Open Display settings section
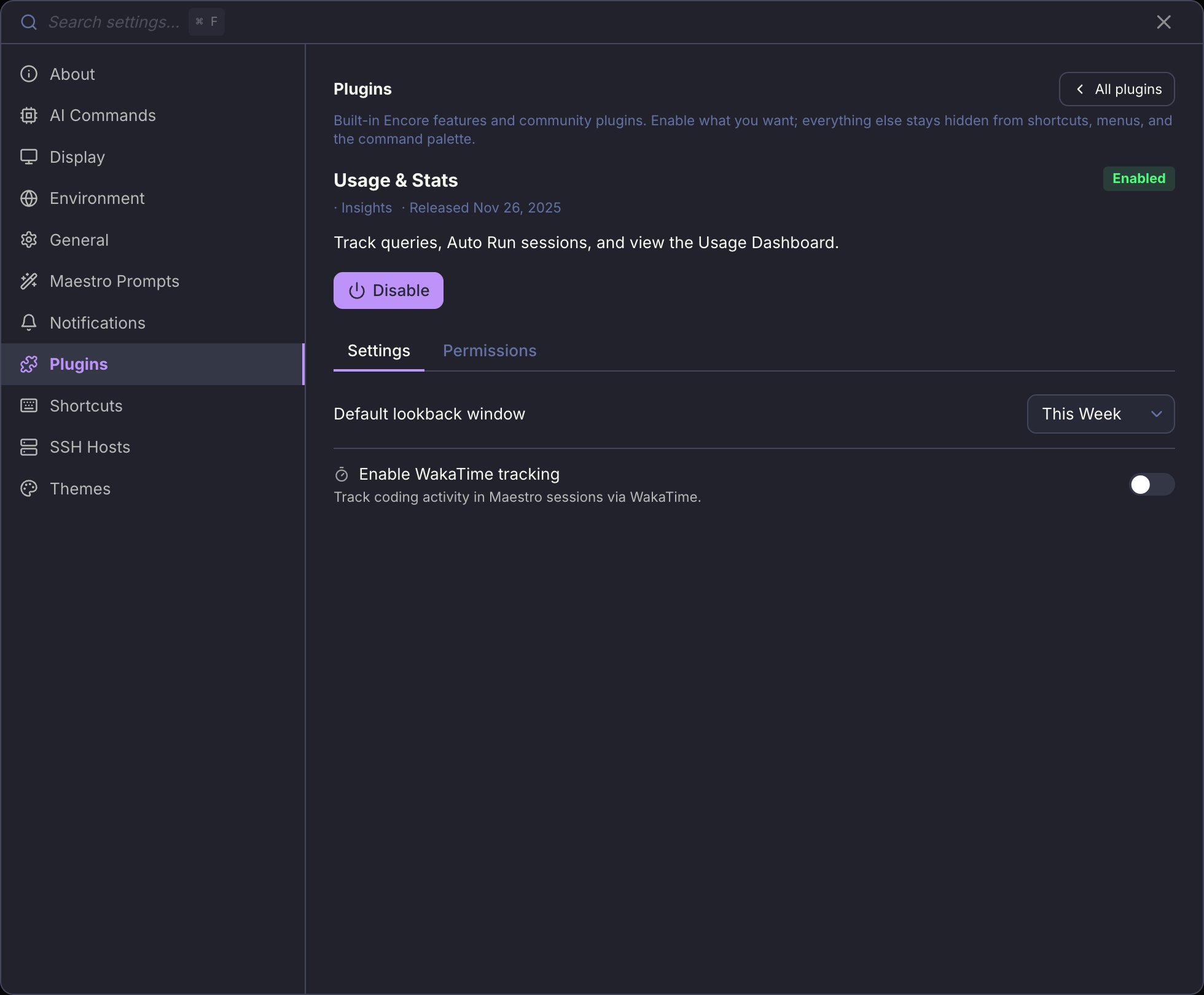The width and height of the screenshot is (1204, 995). tap(153, 157)
